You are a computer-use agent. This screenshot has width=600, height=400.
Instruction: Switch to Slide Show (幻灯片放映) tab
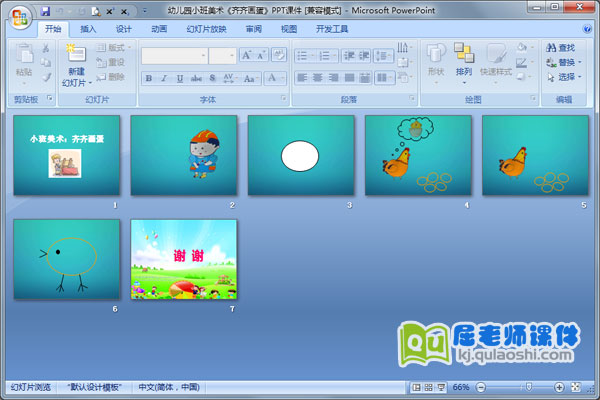click(207, 29)
